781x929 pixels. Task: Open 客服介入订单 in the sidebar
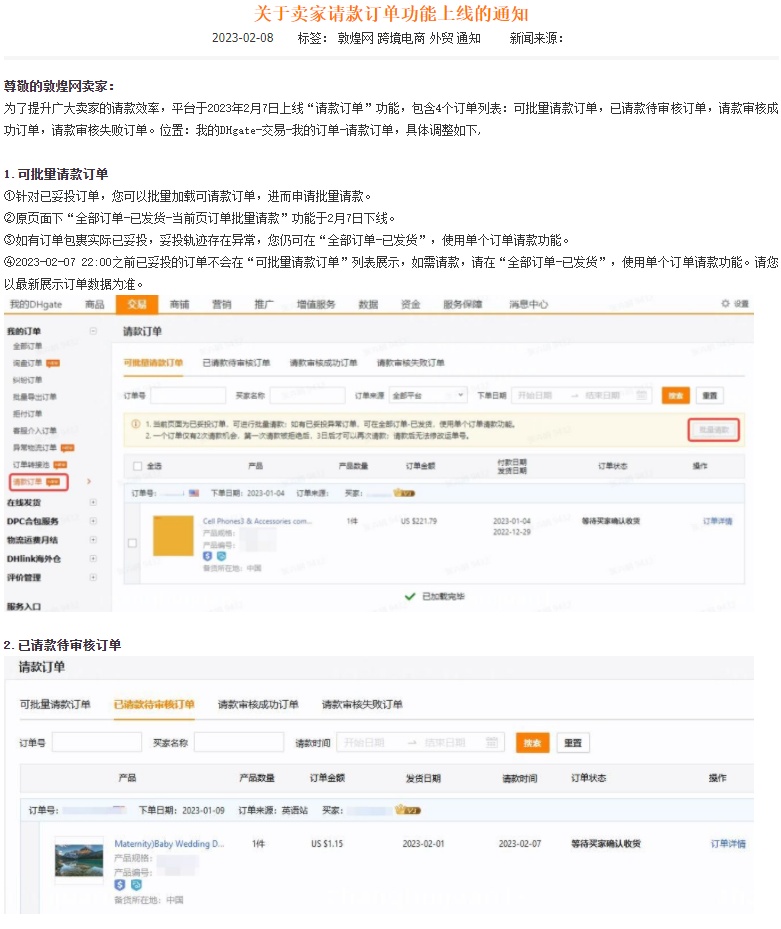point(34,431)
